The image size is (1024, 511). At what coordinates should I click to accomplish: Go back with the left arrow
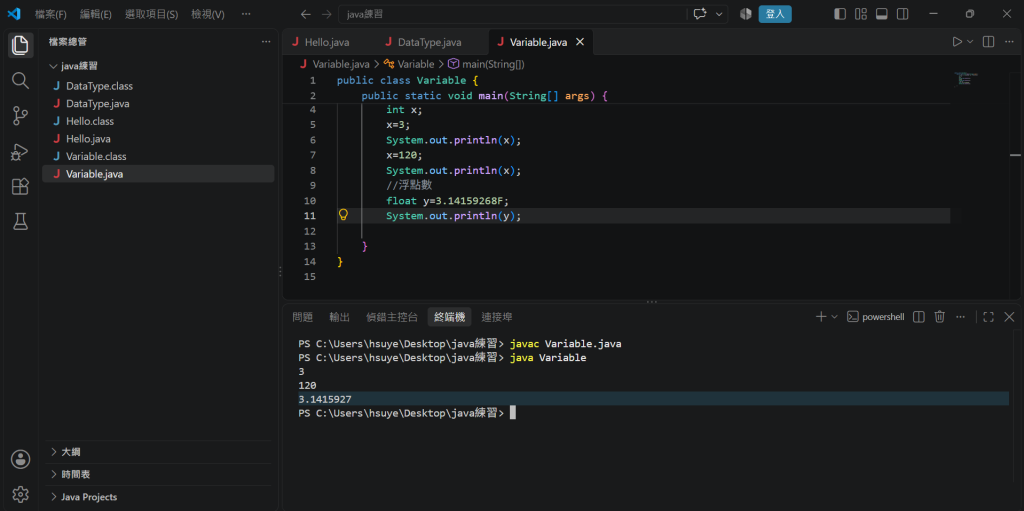305,14
